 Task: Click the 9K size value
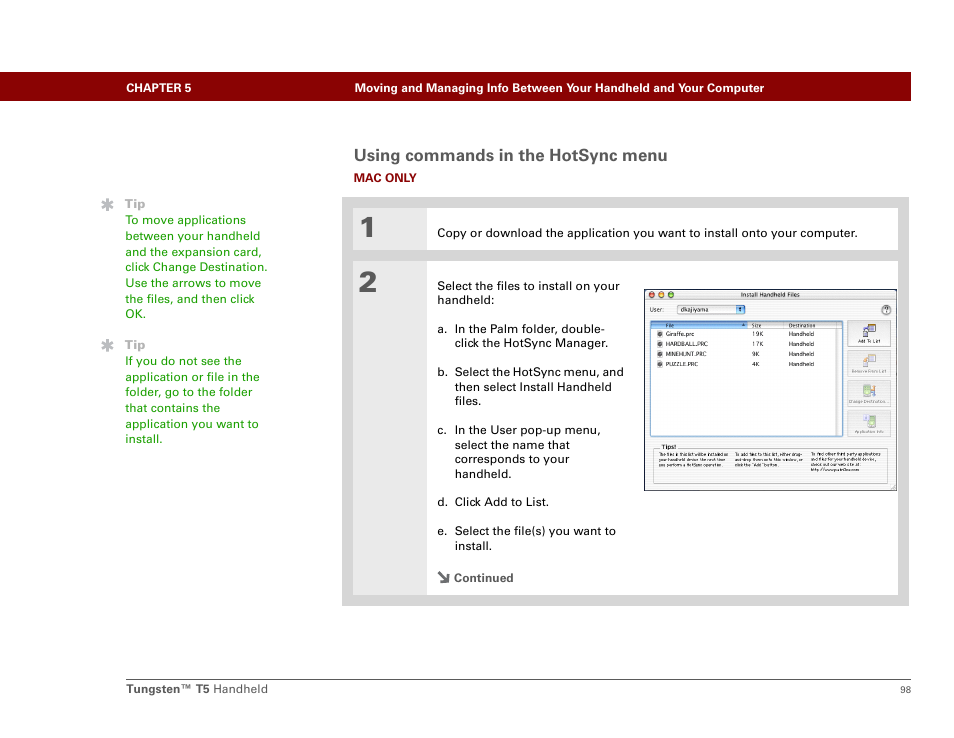click(756, 353)
